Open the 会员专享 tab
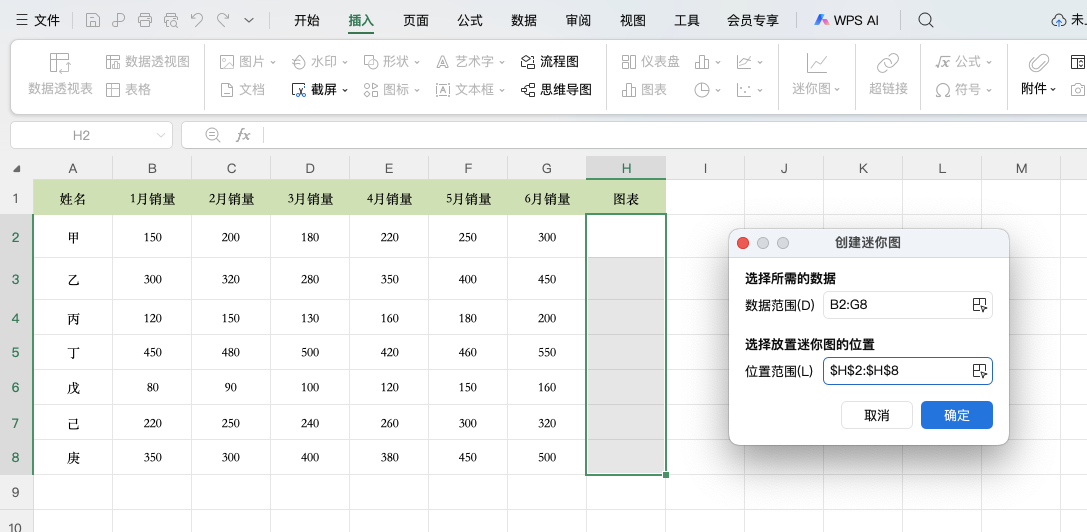The image size is (1087, 532). pos(753,20)
